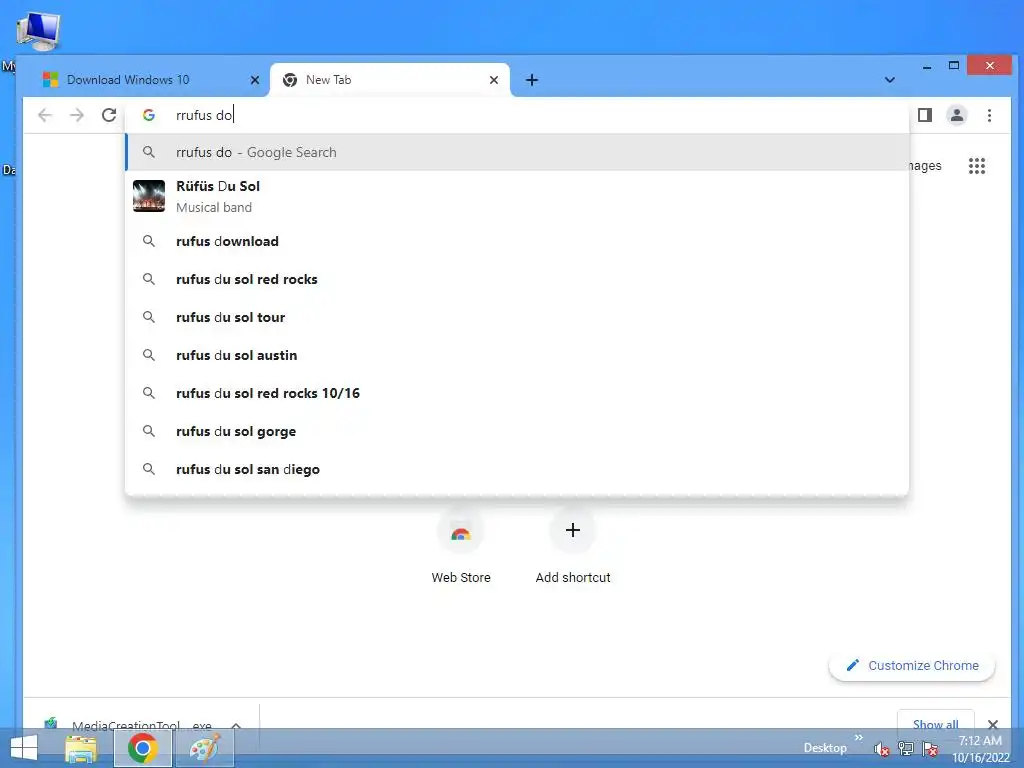Select the New Tab tab
This screenshot has height=768, width=1024.
click(x=390, y=80)
